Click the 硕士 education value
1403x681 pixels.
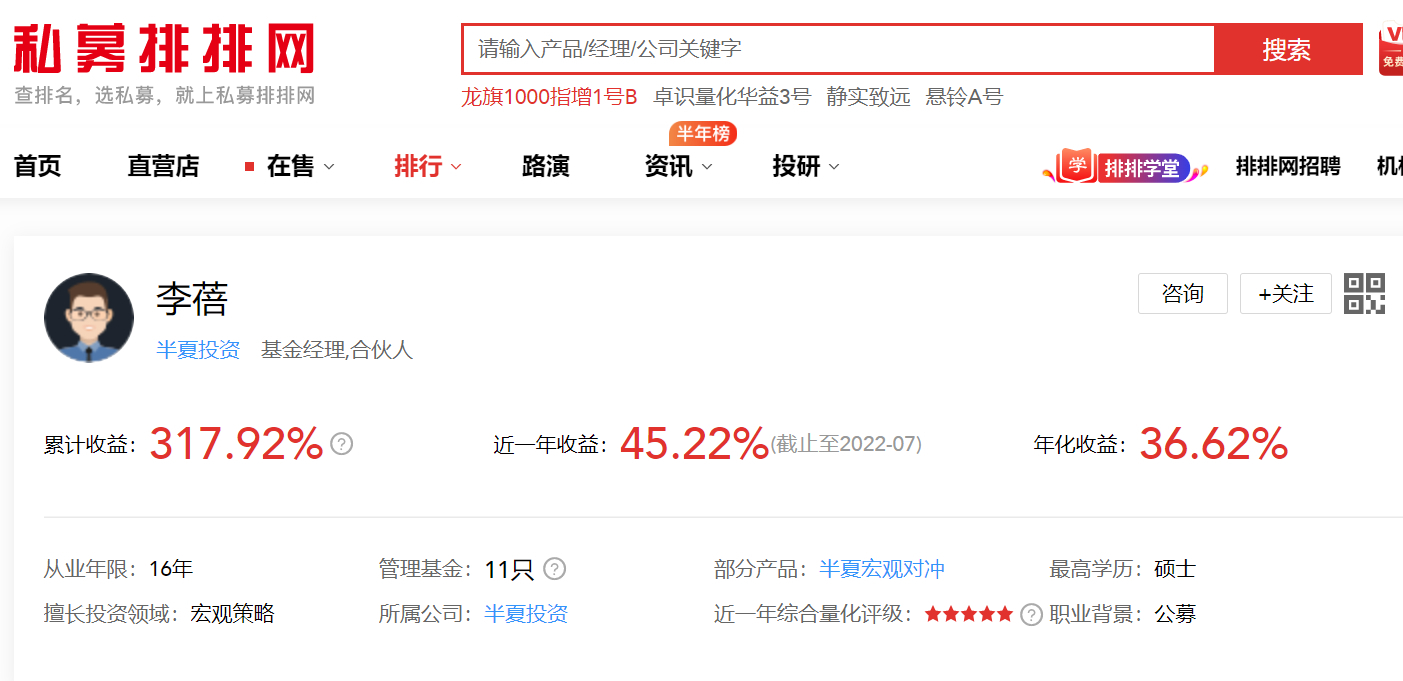1175,569
